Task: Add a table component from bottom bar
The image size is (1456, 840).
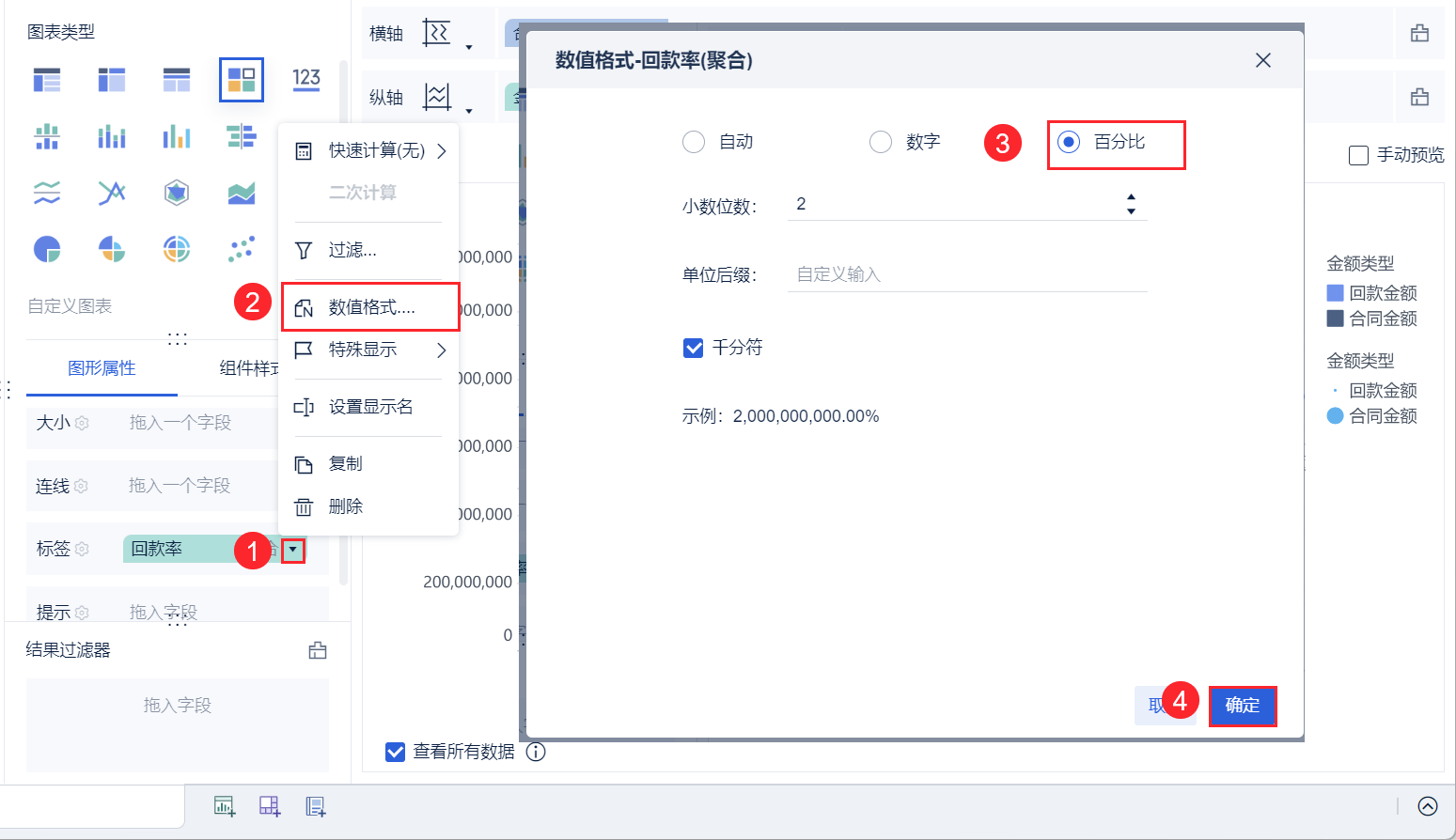Action: click(x=270, y=806)
